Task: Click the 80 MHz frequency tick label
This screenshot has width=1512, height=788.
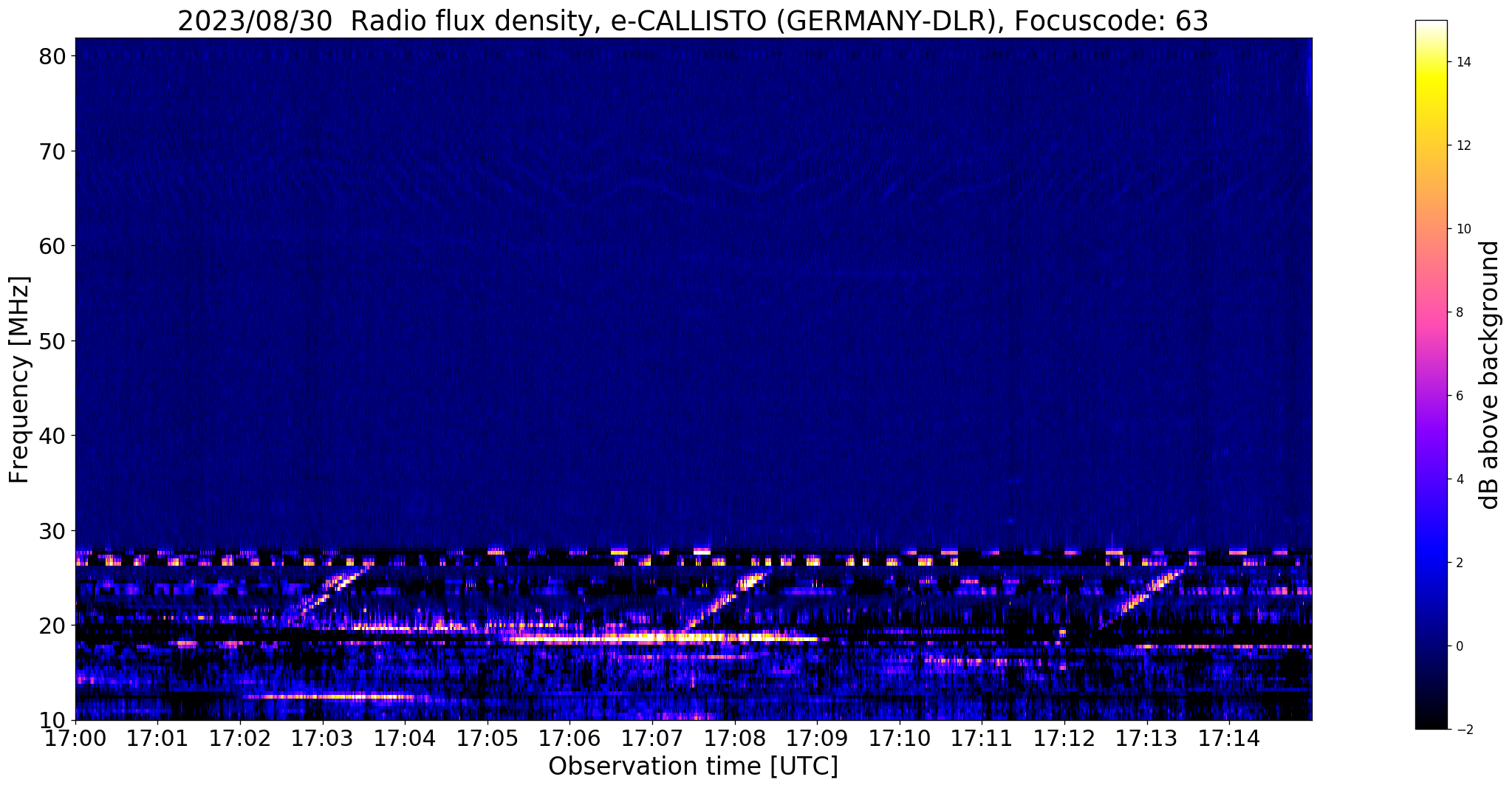Action: click(x=54, y=56)
